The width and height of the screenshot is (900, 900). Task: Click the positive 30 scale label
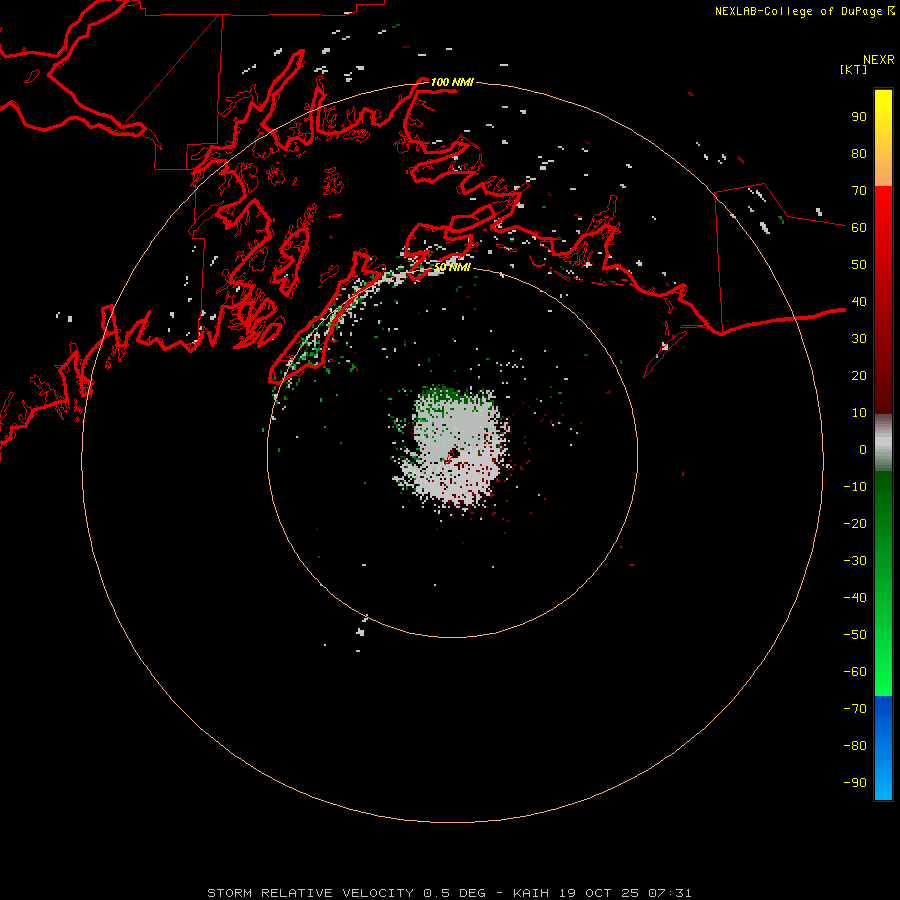(x=859, y=339)
